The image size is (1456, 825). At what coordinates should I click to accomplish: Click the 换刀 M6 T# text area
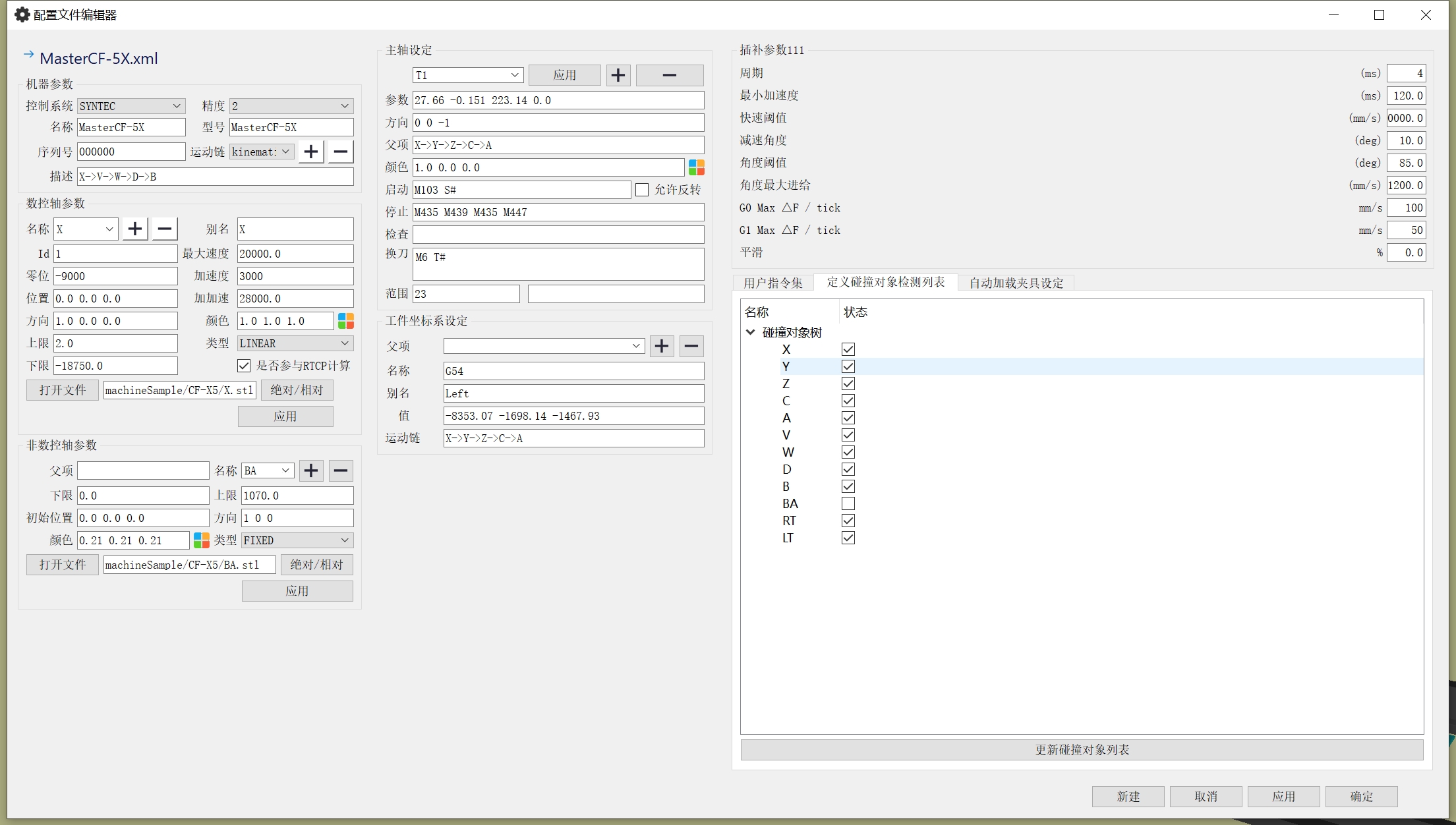click(558, 264)
